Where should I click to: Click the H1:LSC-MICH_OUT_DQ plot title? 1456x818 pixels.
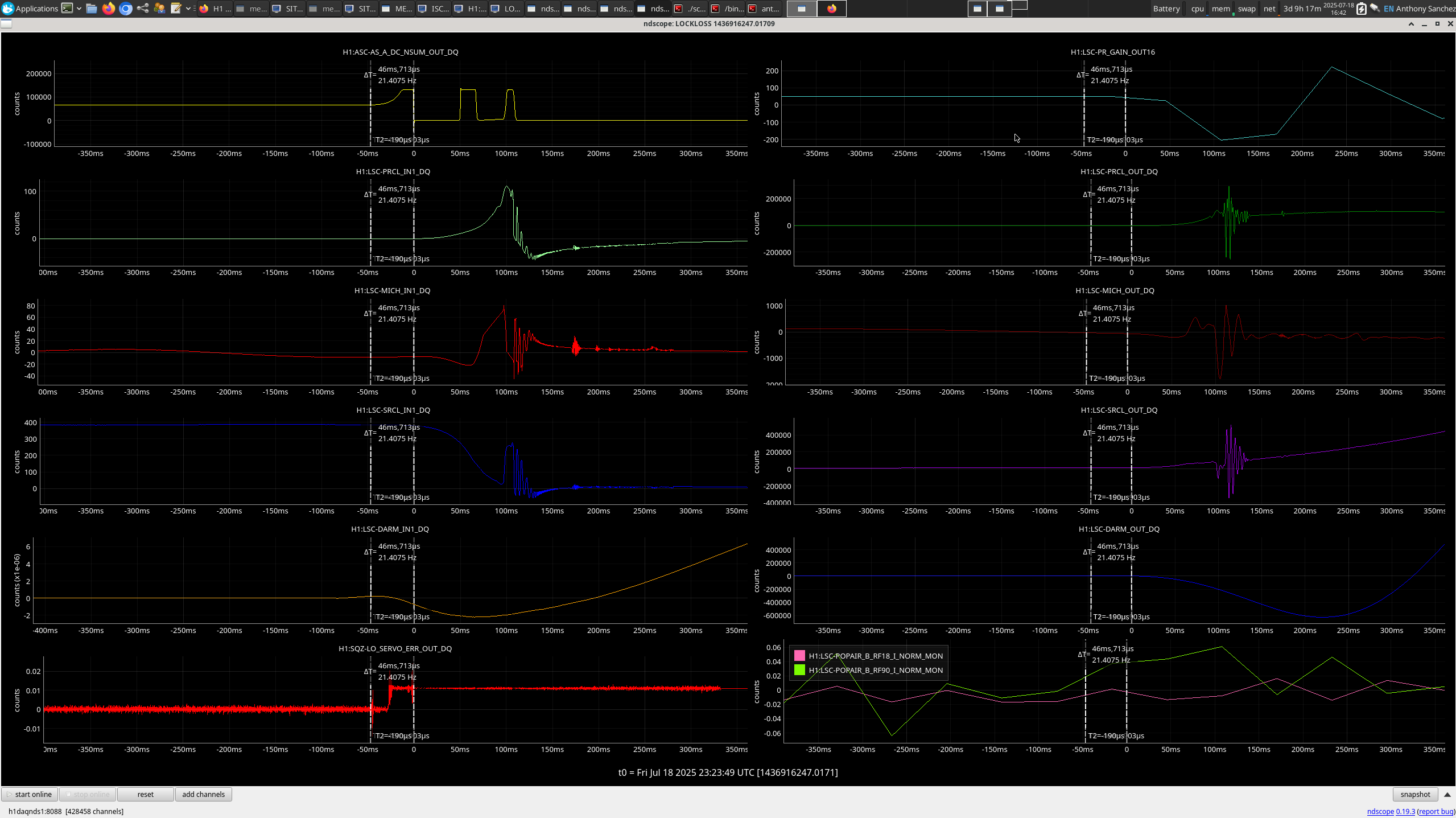1115,290
